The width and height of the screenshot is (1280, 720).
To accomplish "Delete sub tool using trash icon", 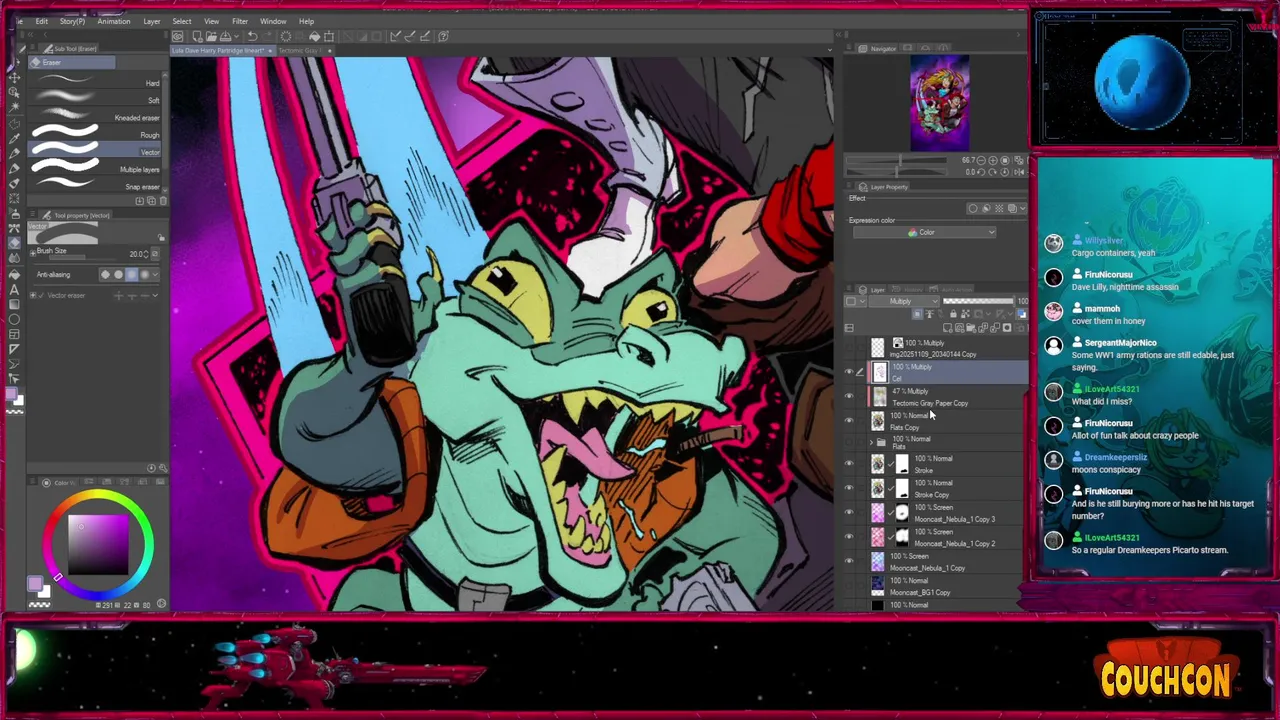I will point(163,200).
